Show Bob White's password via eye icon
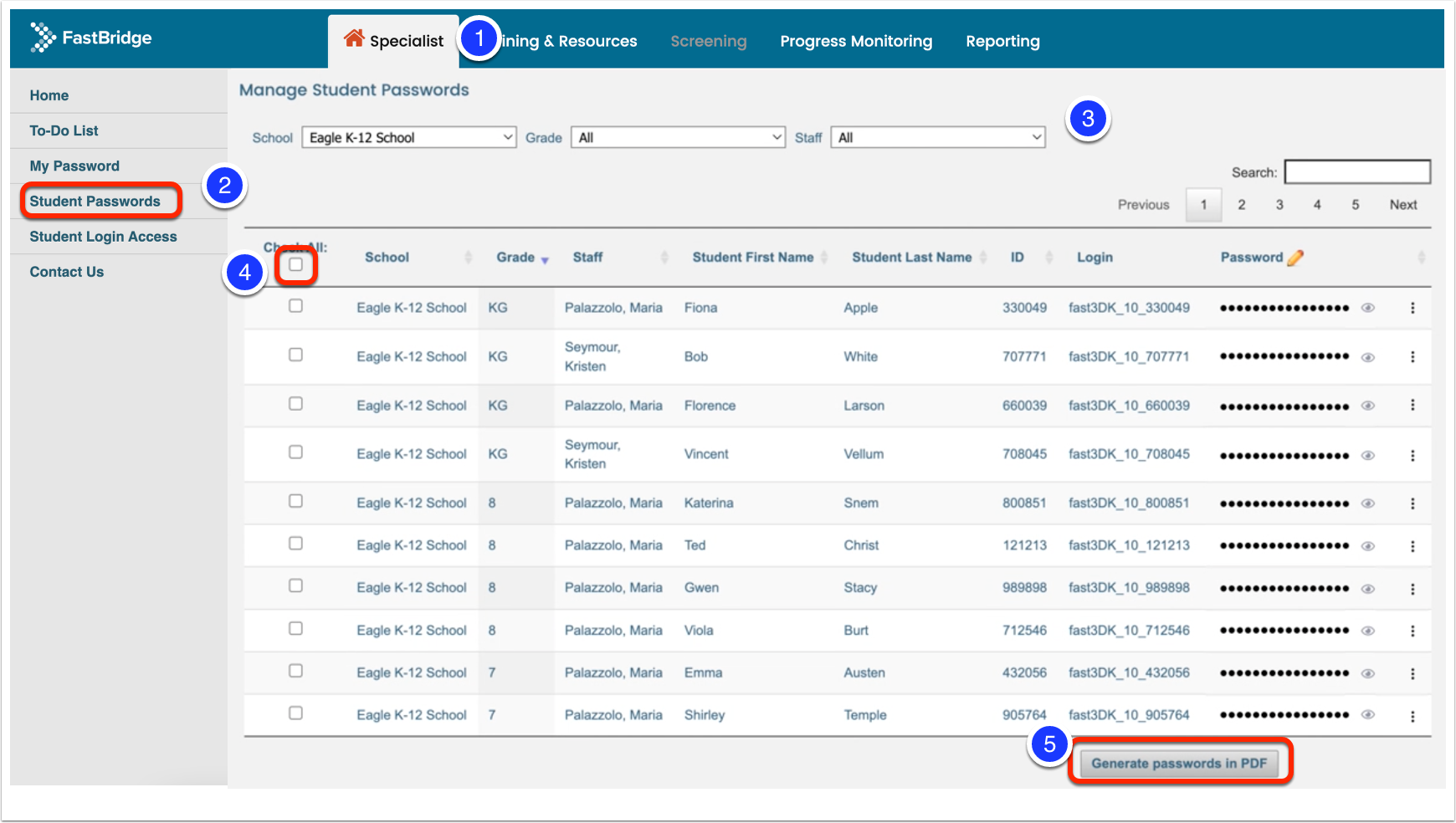The width and height of the screenshot is (1456, 823). pyautogui.click(x=1368, y=357)
